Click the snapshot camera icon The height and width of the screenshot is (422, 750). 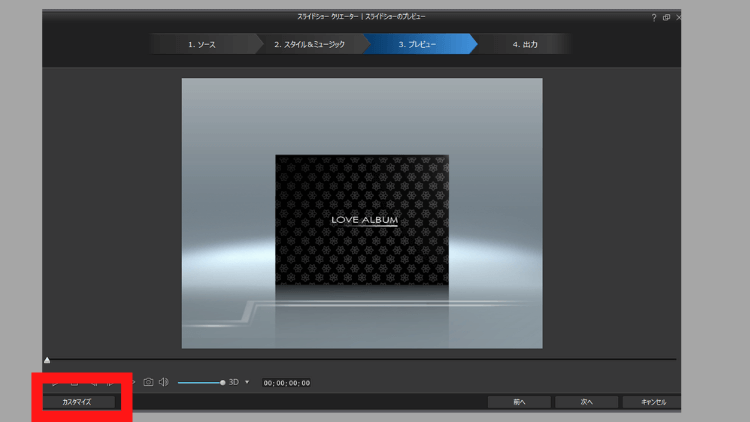[148, 382]
